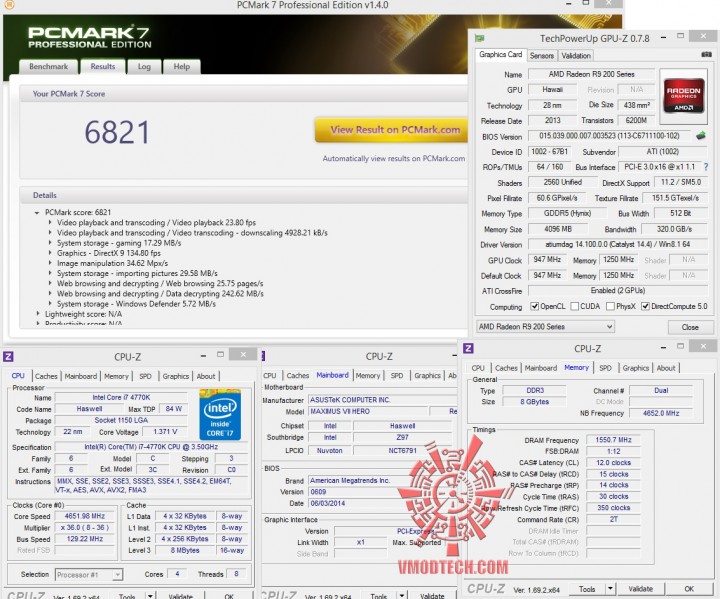Screen dimensions: 720x599
Task: Open Caches tab in CPU-Z CPU window
Action: [x=46, y=376]
